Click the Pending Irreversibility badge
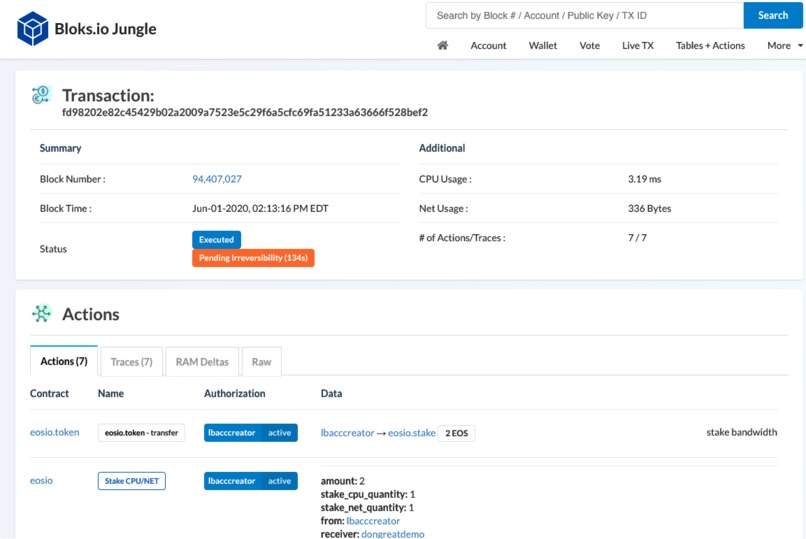This screenshot has width=806, height=539. pos(253,258)
